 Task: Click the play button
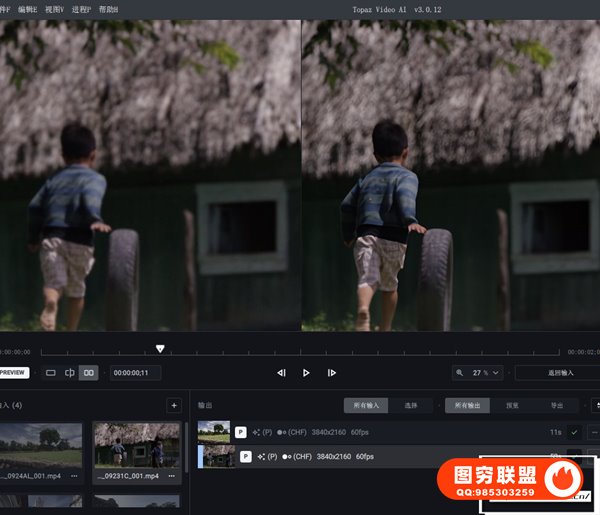pos(306,373)
